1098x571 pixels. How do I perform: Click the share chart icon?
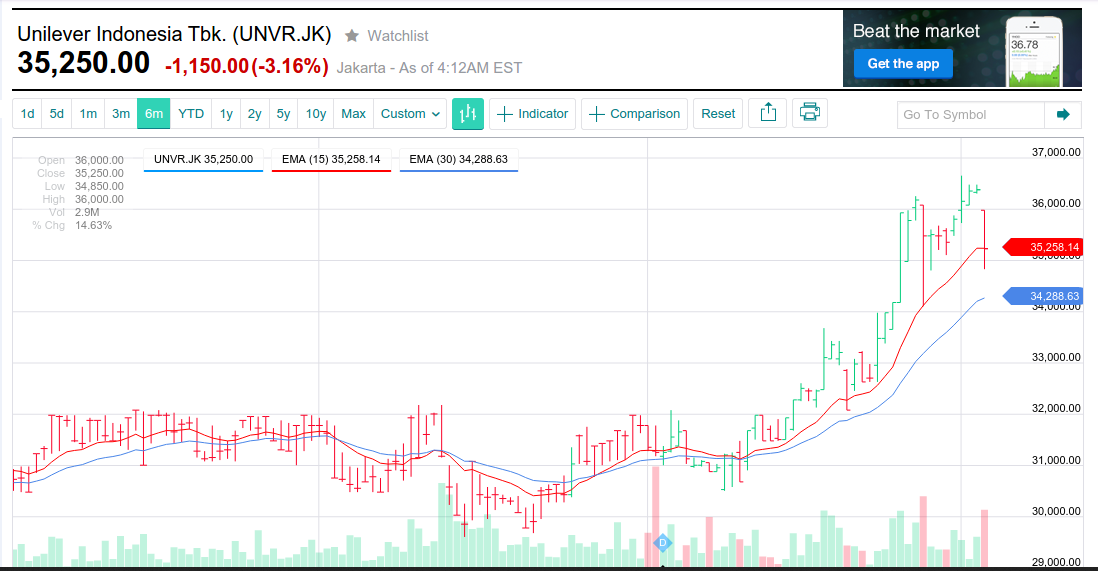(x=768, y=113)
